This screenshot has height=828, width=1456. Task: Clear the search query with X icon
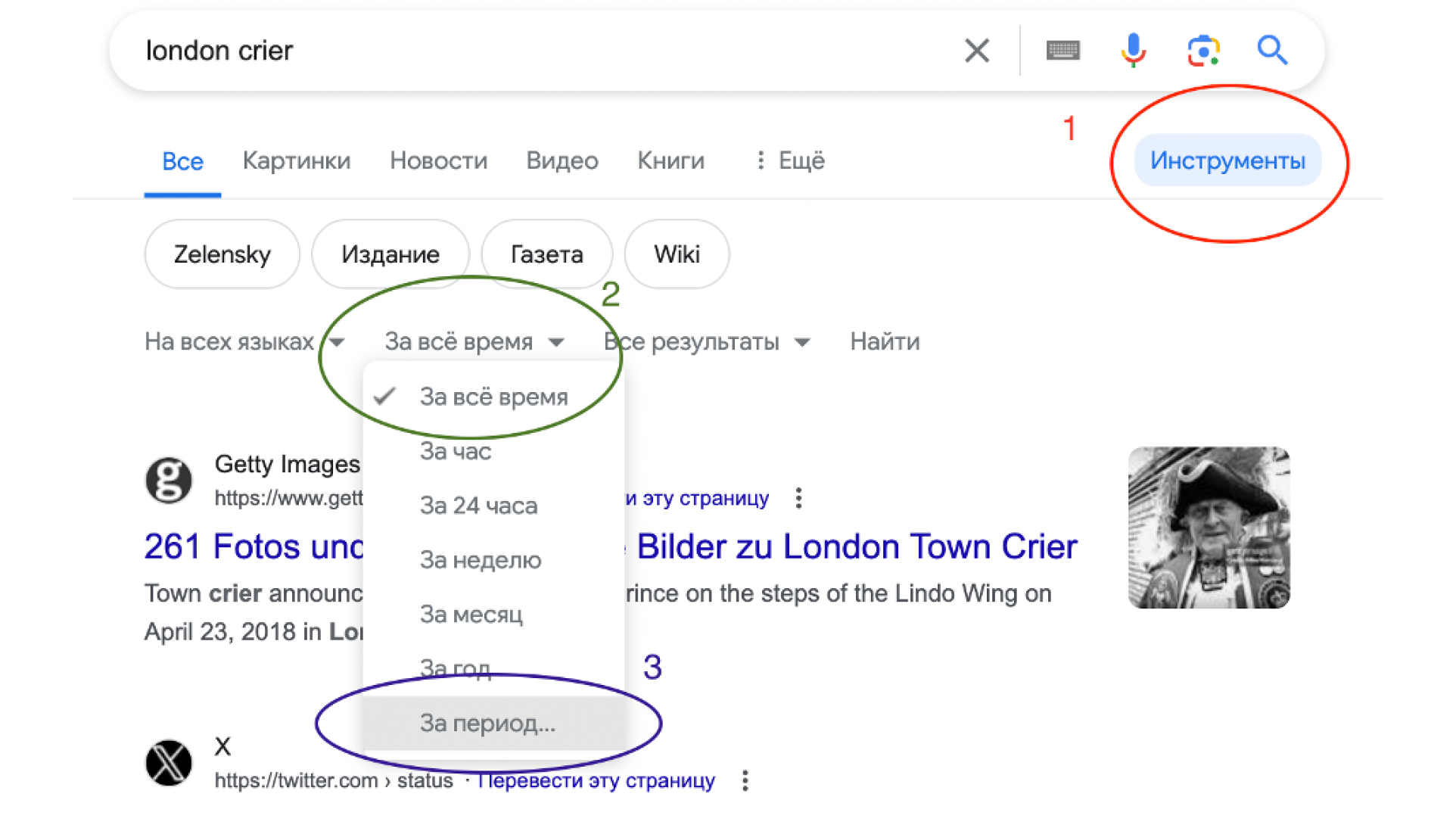pyautogui.click(x=976, y=51)
